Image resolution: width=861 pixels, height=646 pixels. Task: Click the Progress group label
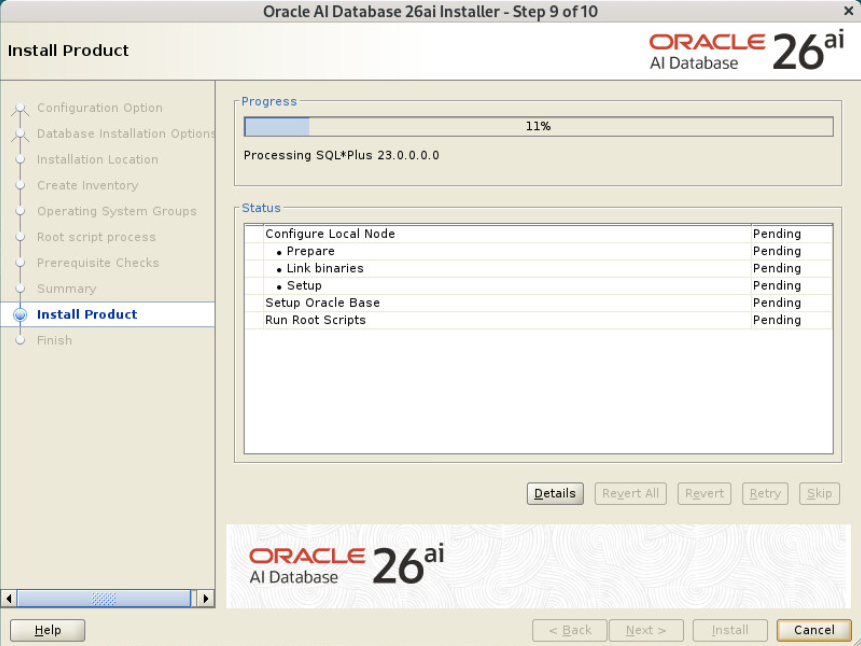269,102
